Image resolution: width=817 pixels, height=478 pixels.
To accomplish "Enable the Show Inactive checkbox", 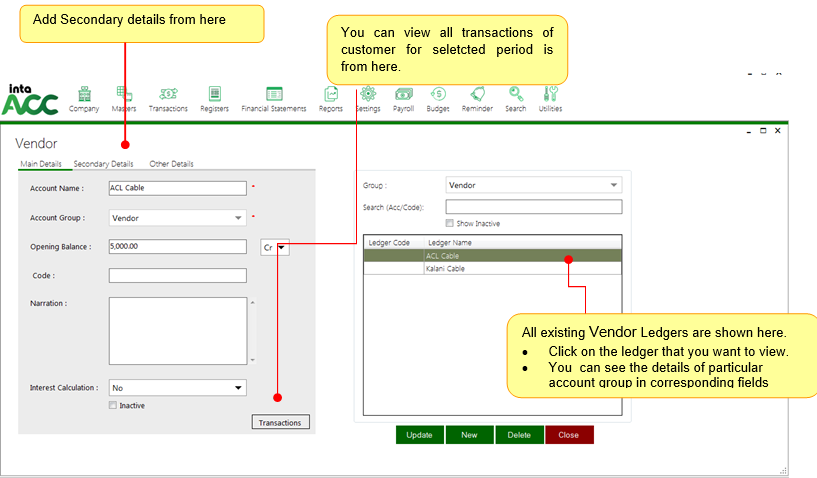I will click(449, 223).
